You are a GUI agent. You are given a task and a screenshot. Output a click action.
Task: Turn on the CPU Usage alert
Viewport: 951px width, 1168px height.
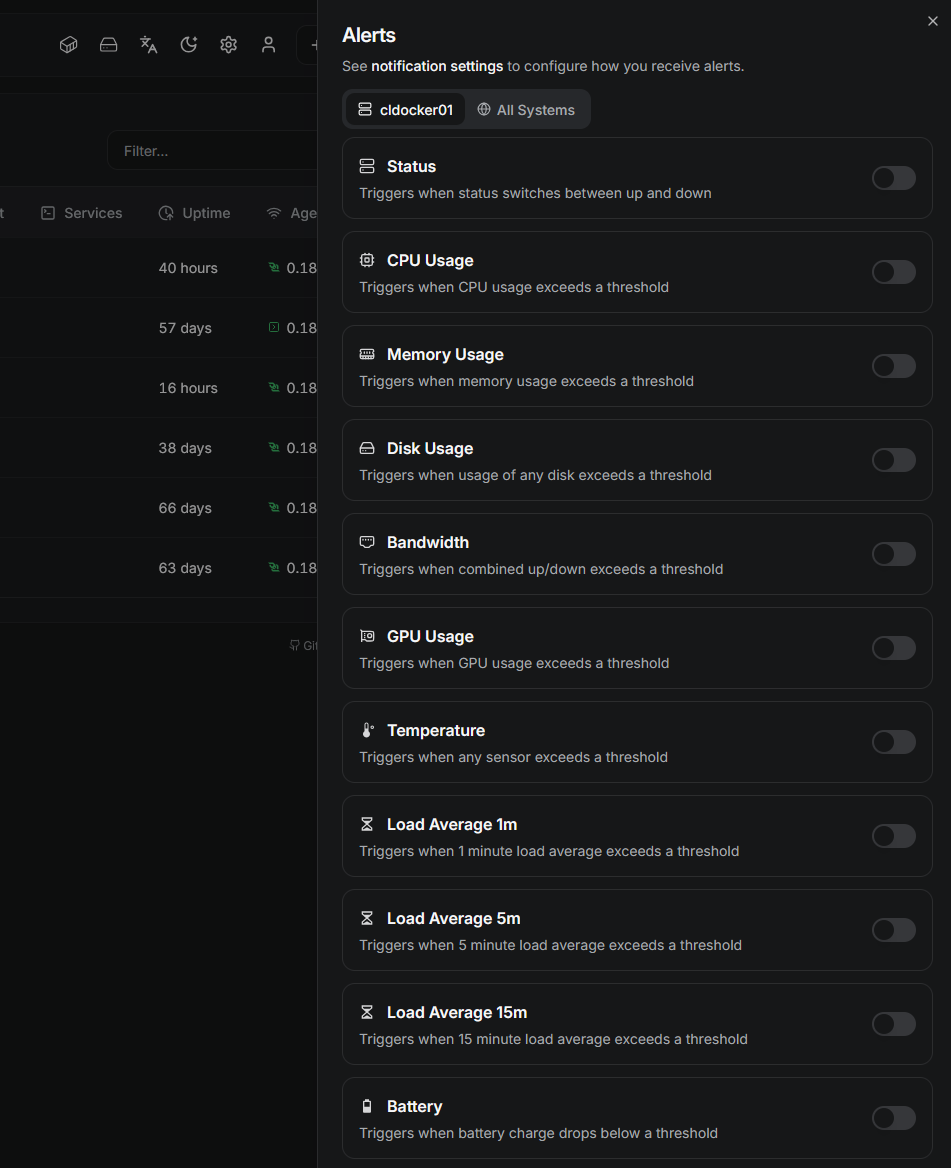(893, 272)
